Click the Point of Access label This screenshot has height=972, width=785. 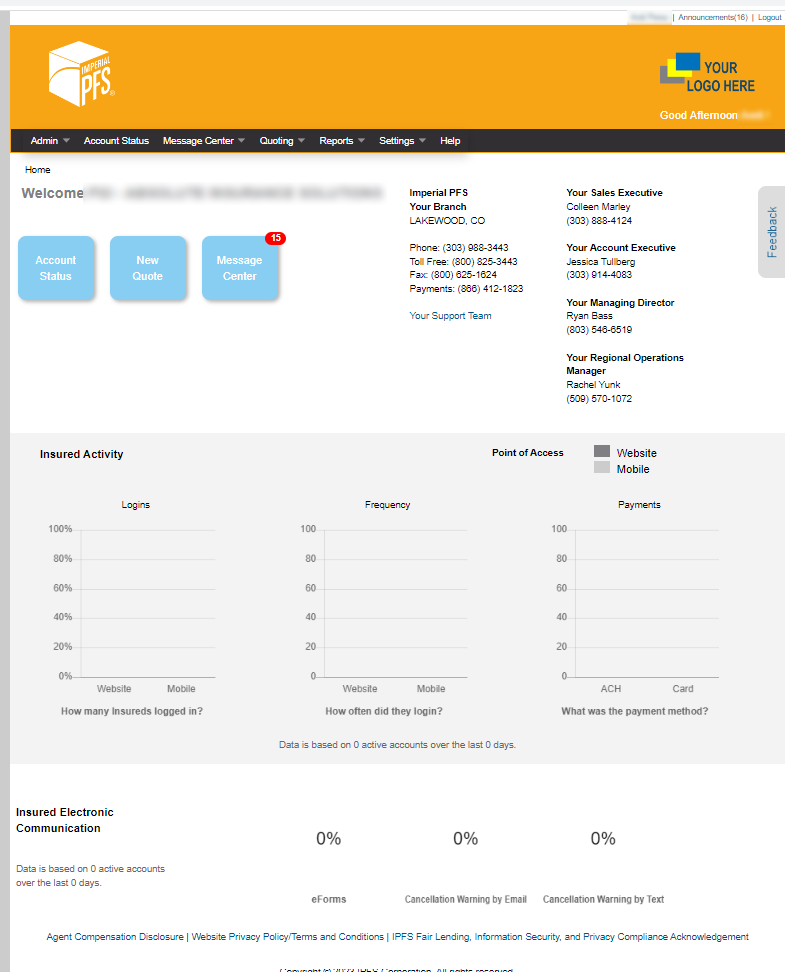pos(528,453)
